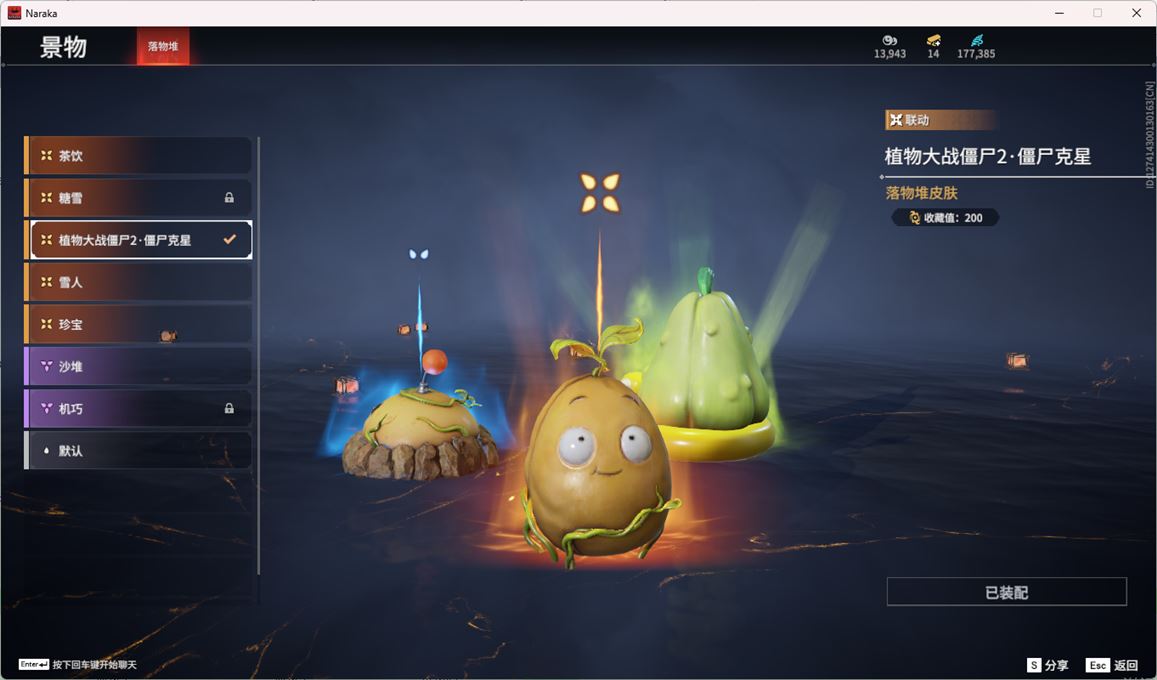Viewport: 1157px width, 680px height.
Task: Click the lock icon on 糖雪 row
Action: [229, 198]
